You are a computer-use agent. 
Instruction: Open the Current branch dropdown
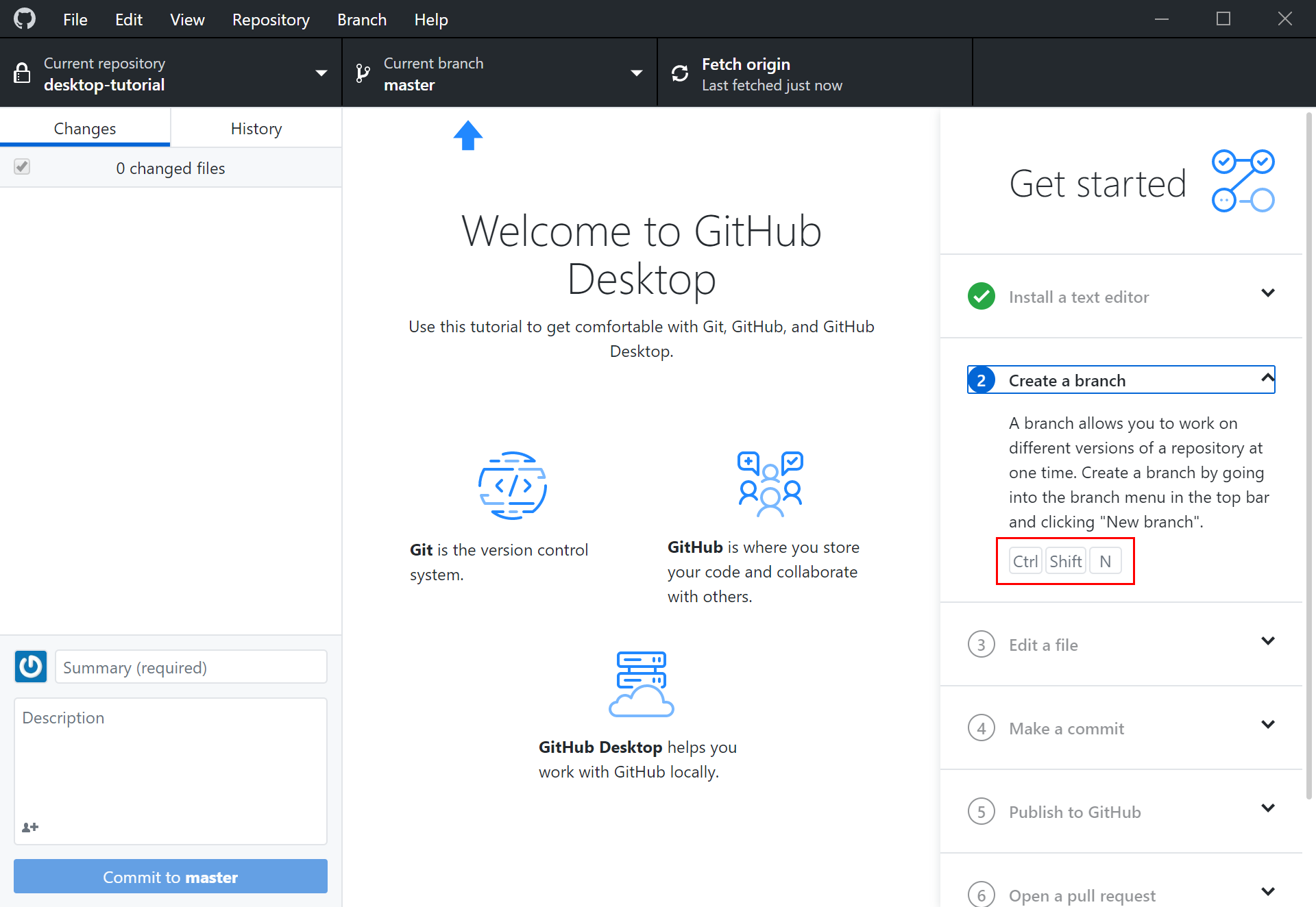500,73
